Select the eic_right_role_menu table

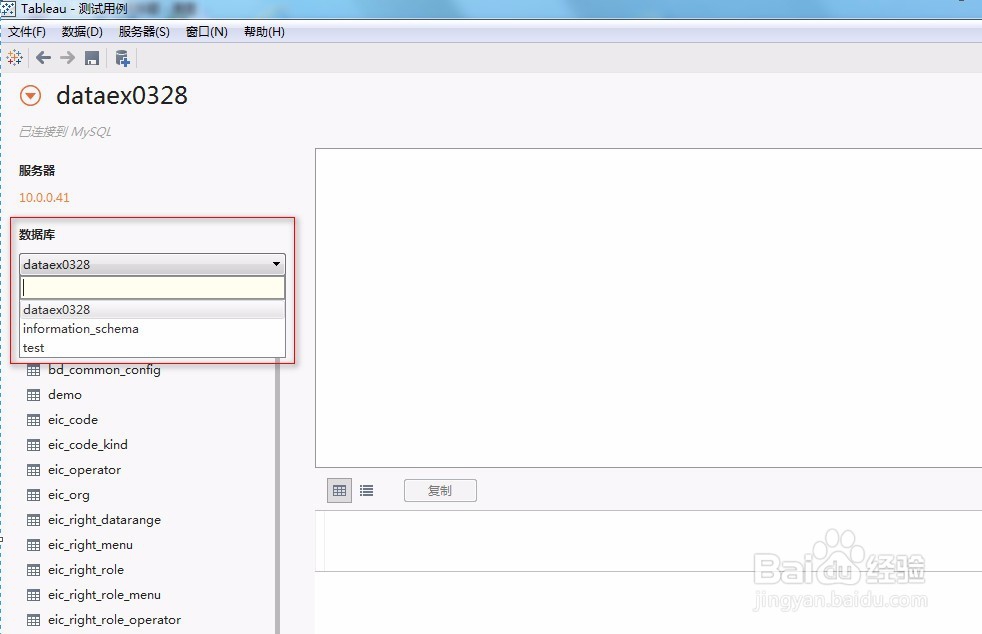105,595
